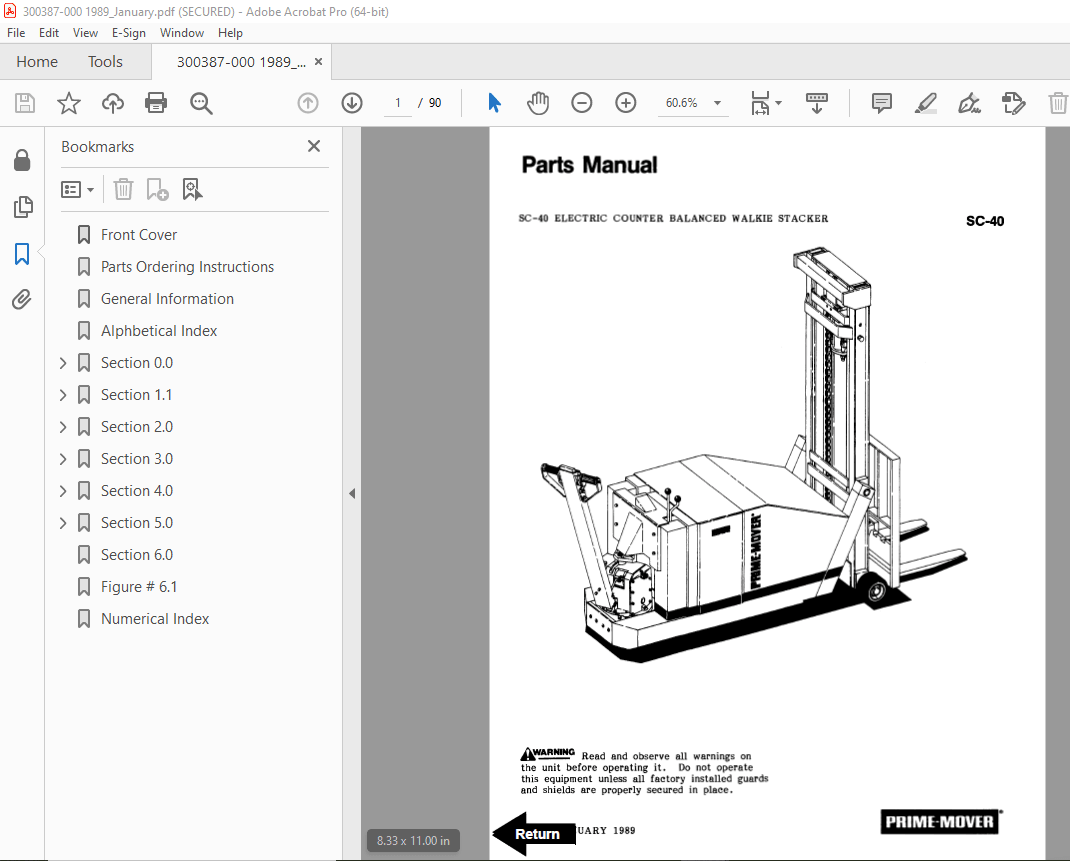The height and width of the screenshot is (861, 1070).
Task: Click the Zoom In button
Action: pyautogui.click(x=625, y=102)
